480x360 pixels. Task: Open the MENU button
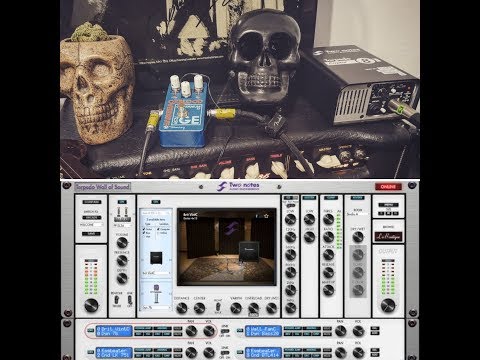388,205
